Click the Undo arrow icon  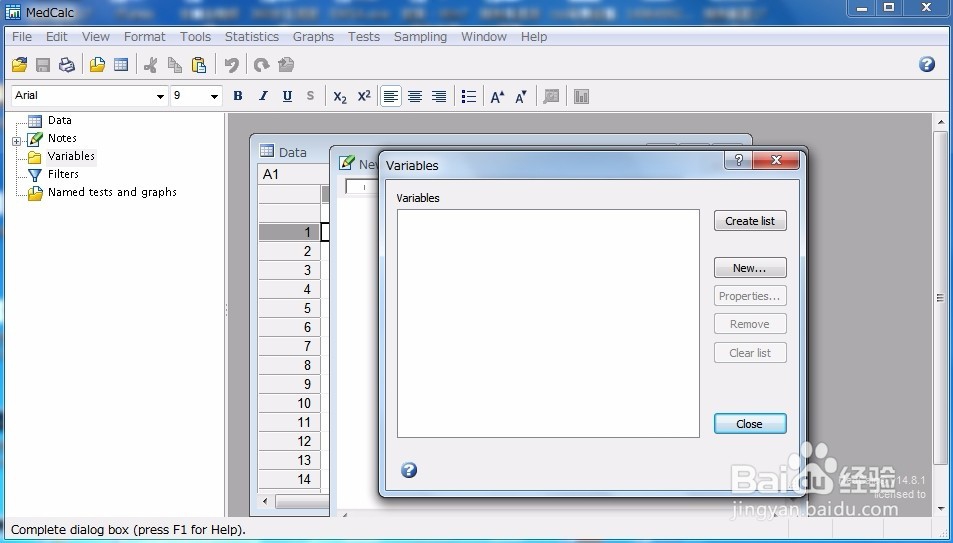[x=232, y=64]
